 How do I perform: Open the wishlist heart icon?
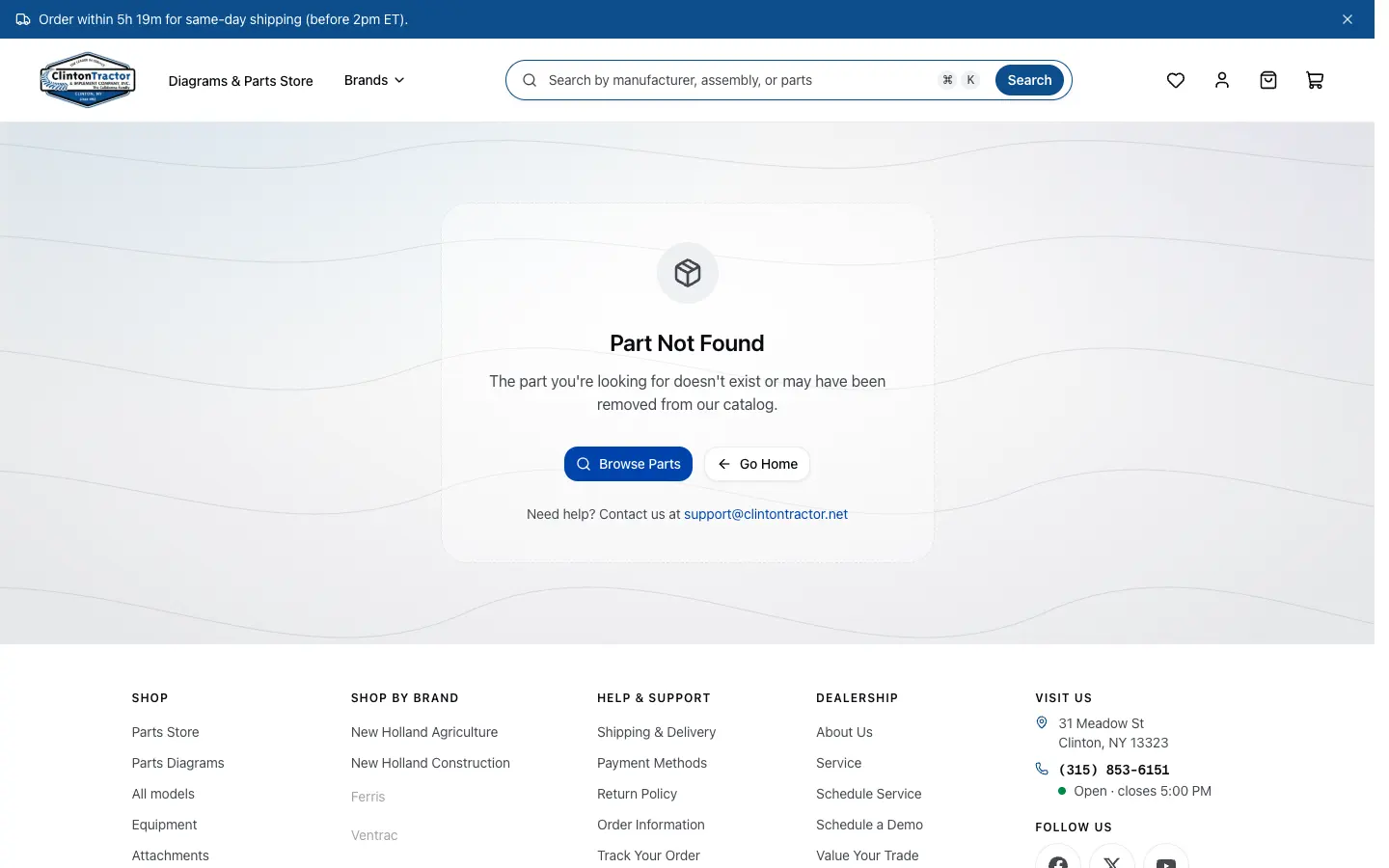pyautogui.click(x=1176, y=80)
